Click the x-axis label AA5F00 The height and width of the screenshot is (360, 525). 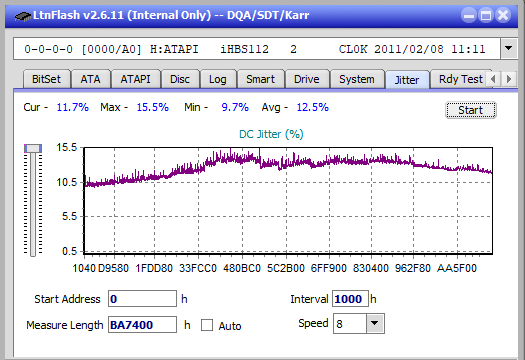[x=457, y=268]
